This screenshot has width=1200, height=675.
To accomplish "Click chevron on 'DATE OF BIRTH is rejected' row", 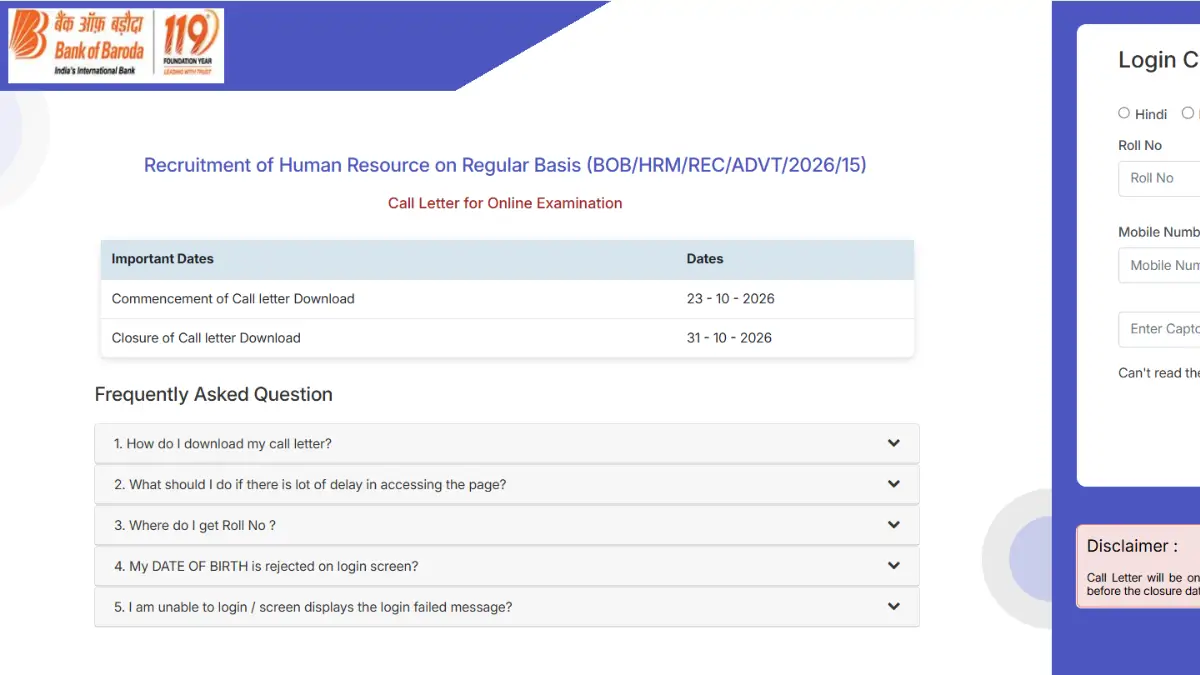I will coord(894,566).
